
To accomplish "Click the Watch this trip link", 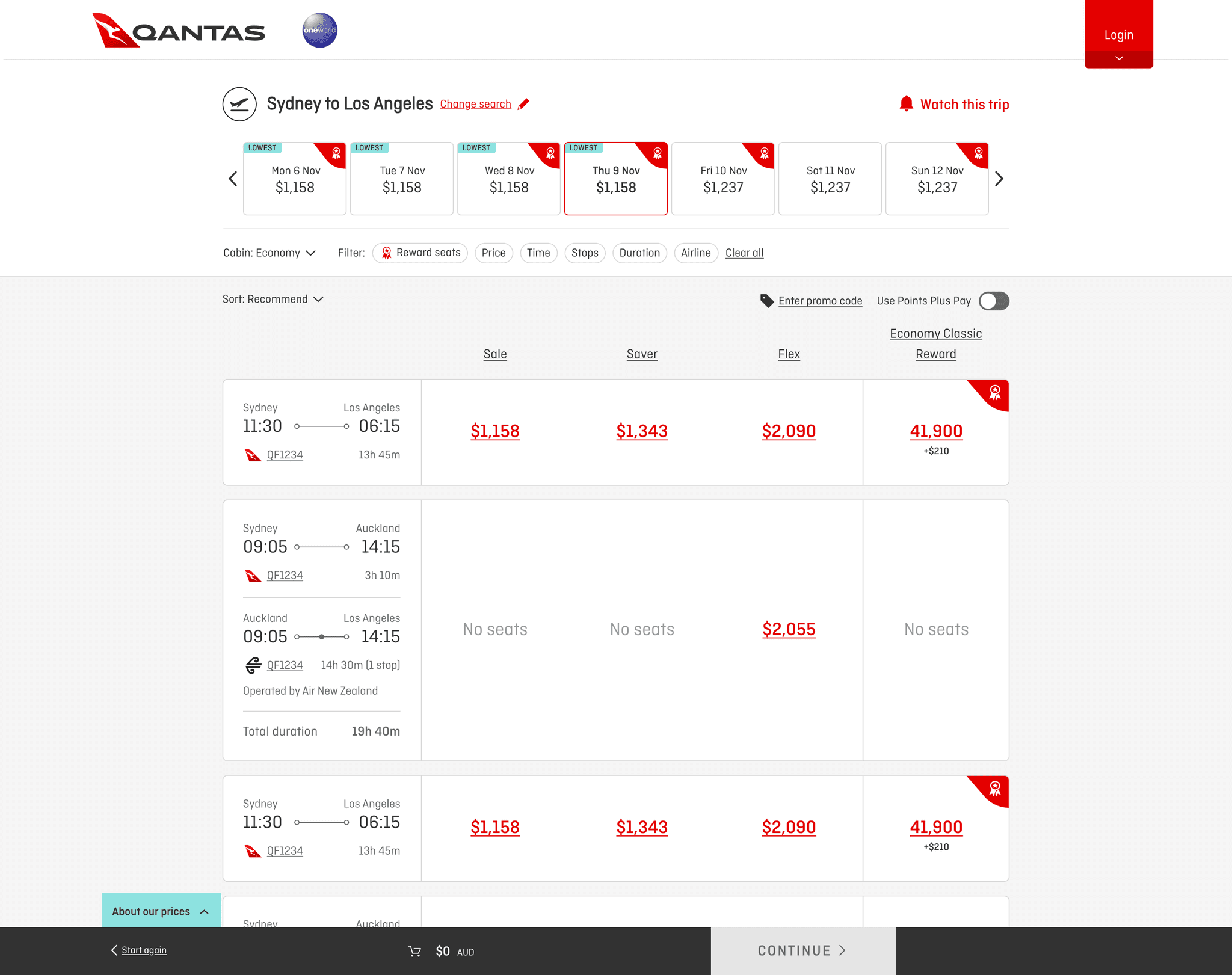I will coord(965,105).
